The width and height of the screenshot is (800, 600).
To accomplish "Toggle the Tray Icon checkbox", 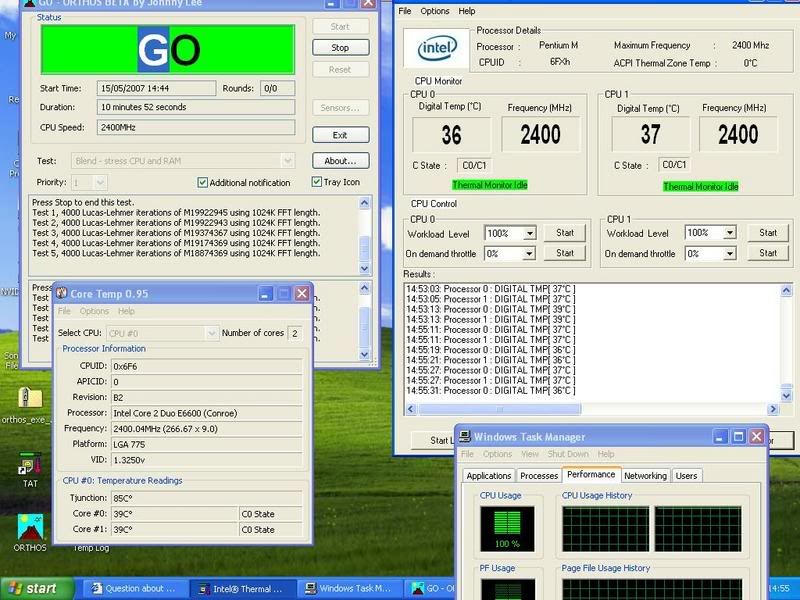I will click(x=317, y=182).
